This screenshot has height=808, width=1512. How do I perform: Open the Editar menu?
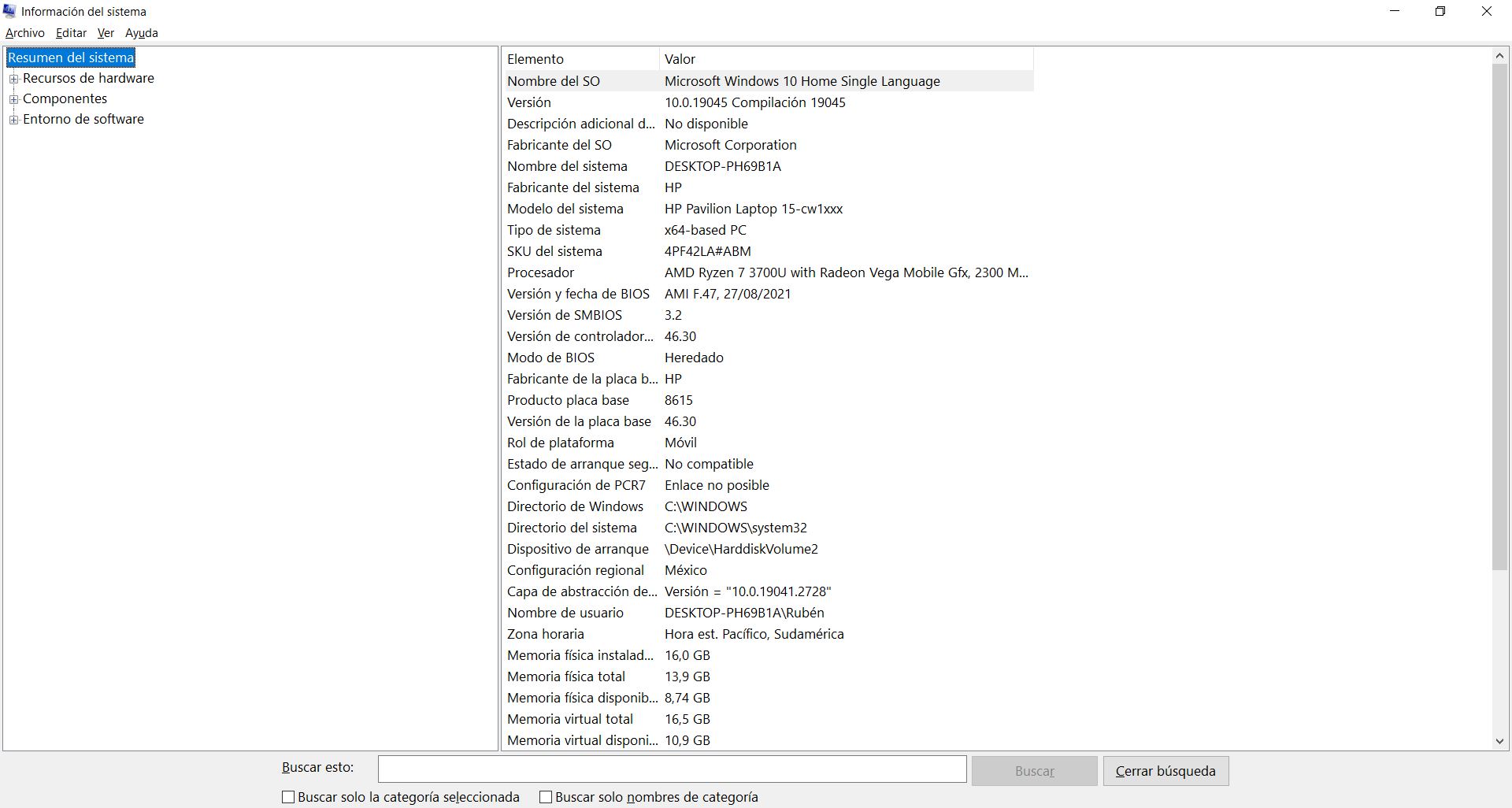[x=71, y=33]
